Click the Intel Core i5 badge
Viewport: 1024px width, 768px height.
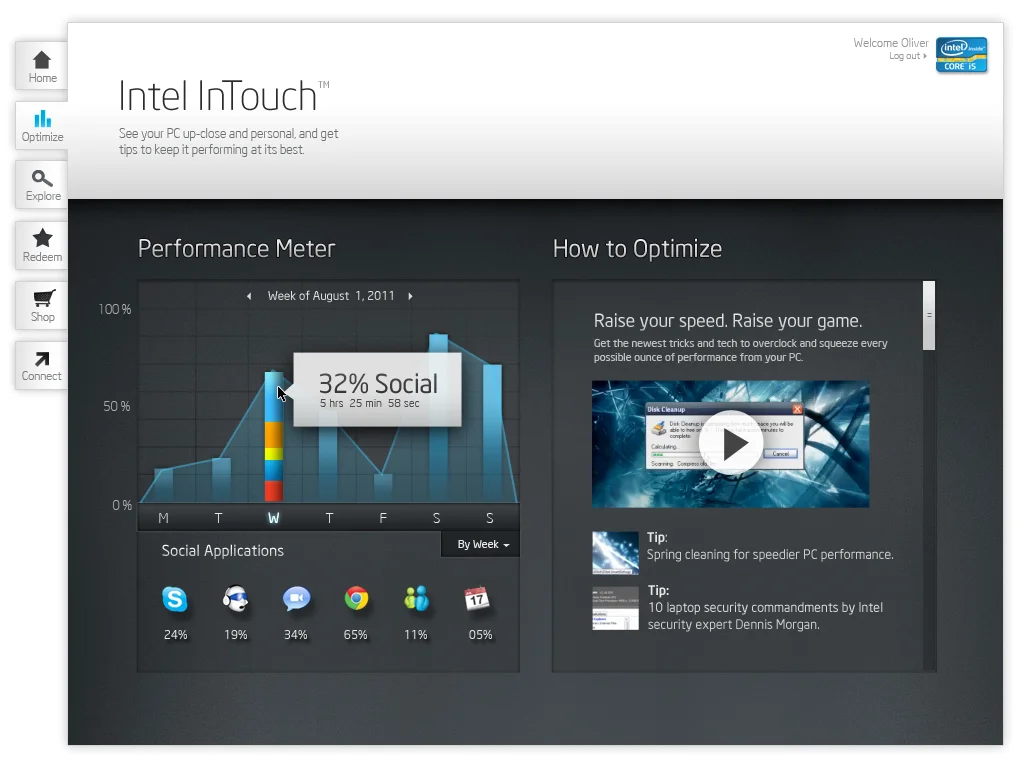click(961, 55)
